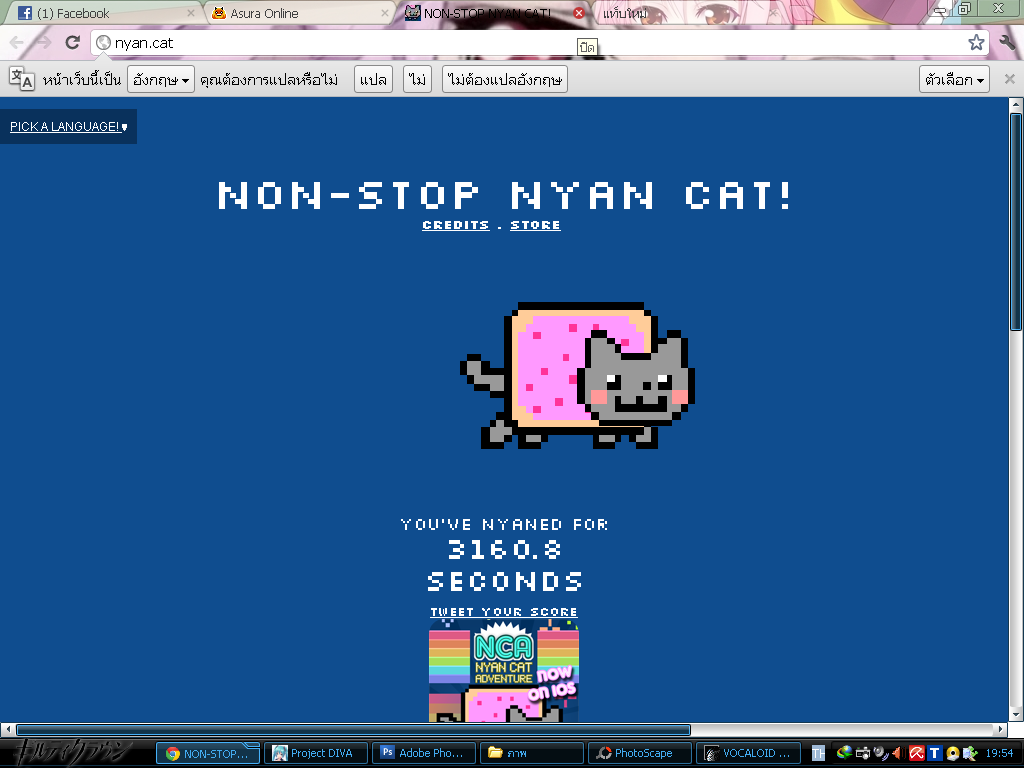Open Chrome wrench settings menu

point(1007,42)
